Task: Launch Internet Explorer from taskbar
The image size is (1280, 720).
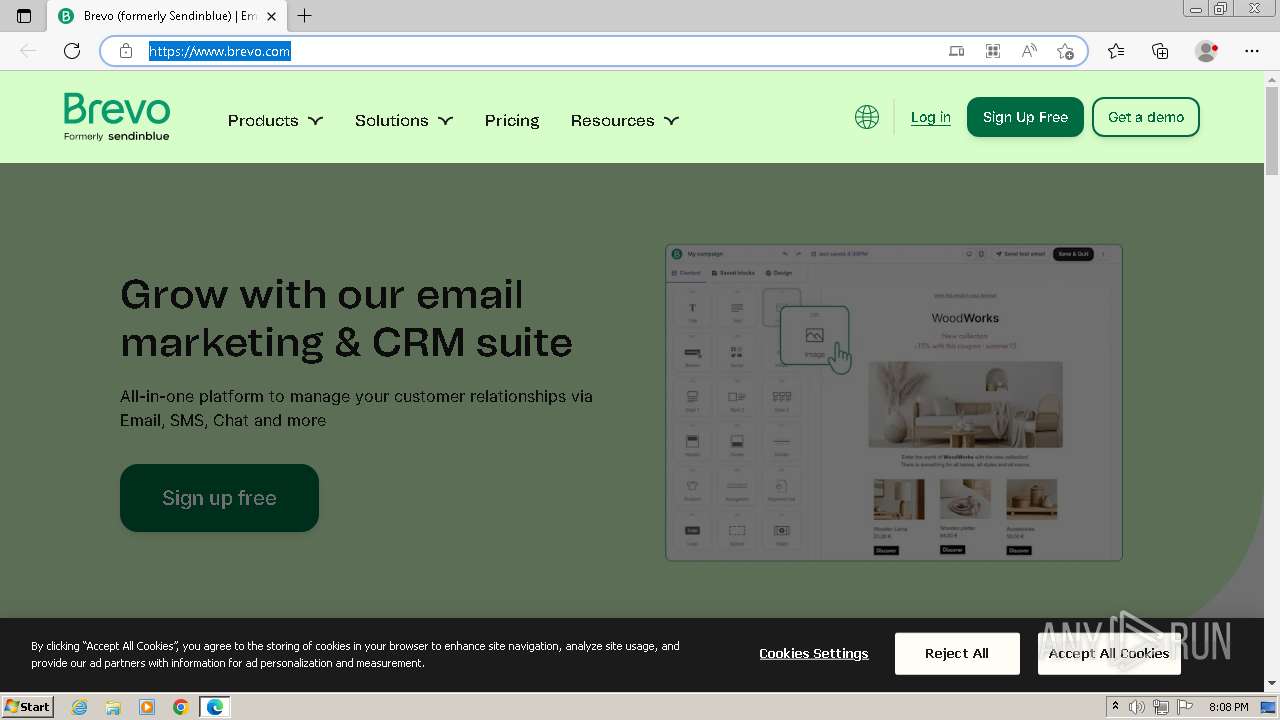Action: coord(79,707)
